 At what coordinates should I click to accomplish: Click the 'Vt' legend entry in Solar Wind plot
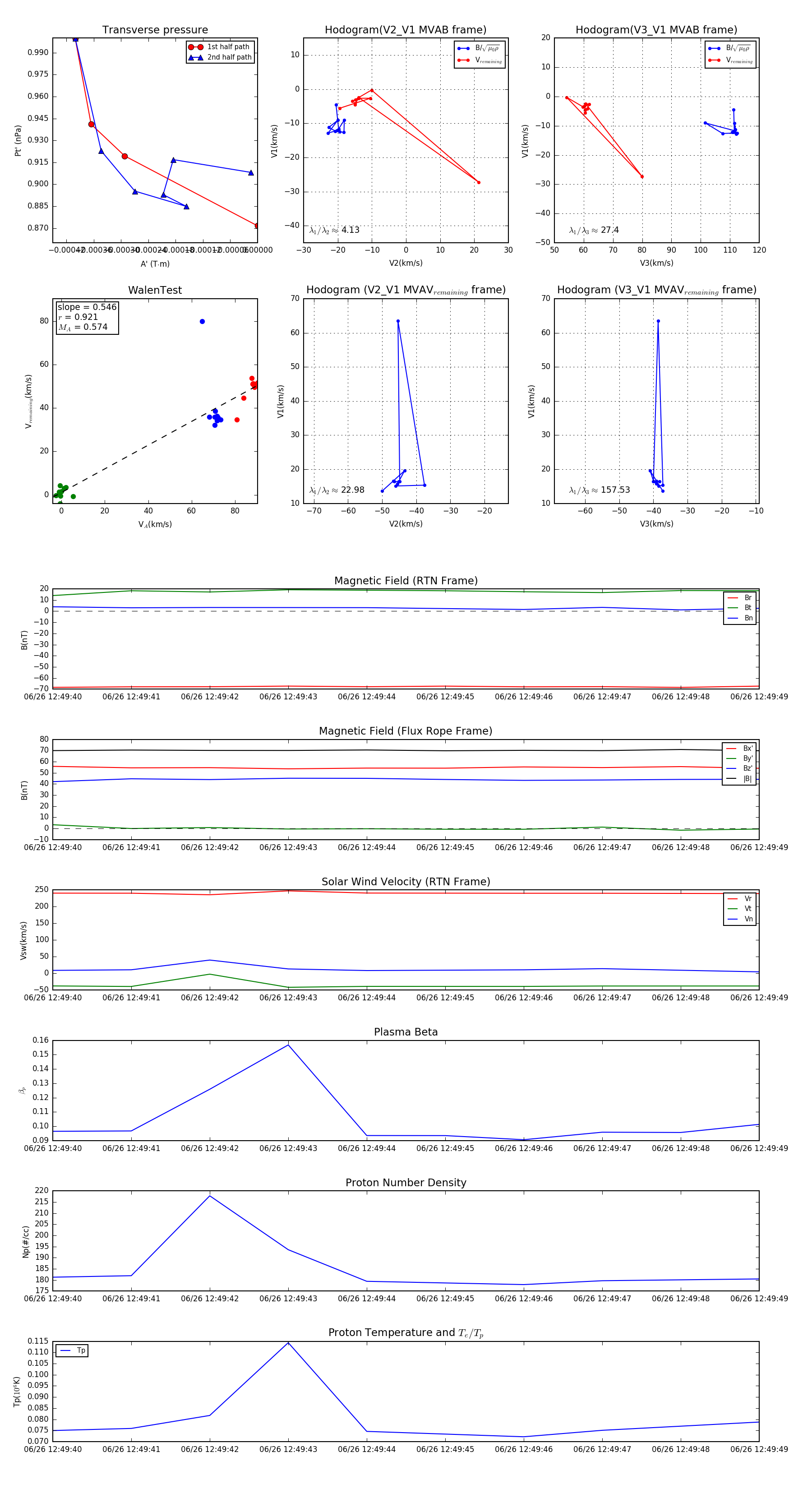tap(748, 909)
